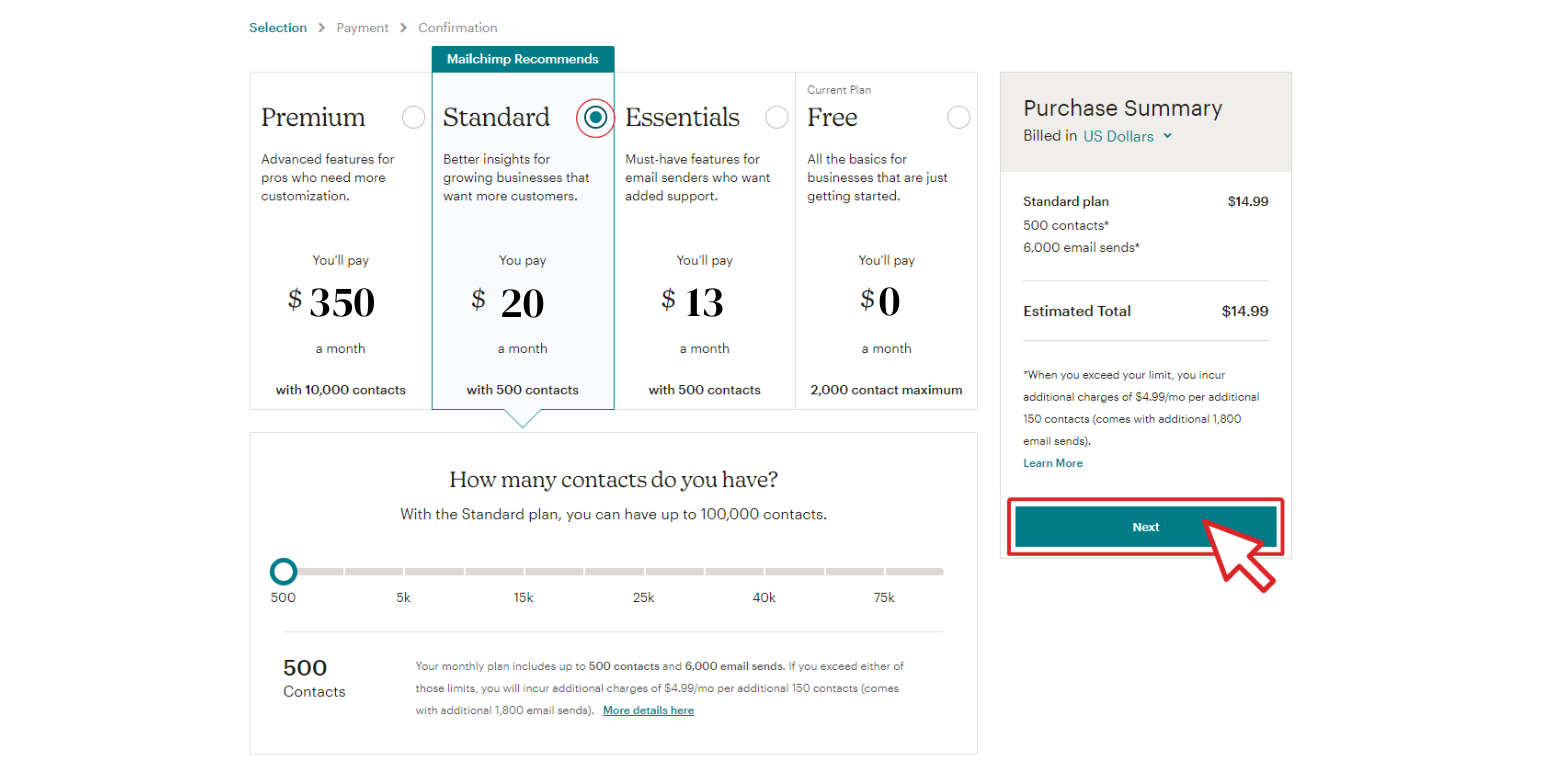Open the Learn More link
Viewport: 1546px width, 761px height.
[x=1053, y=463]
